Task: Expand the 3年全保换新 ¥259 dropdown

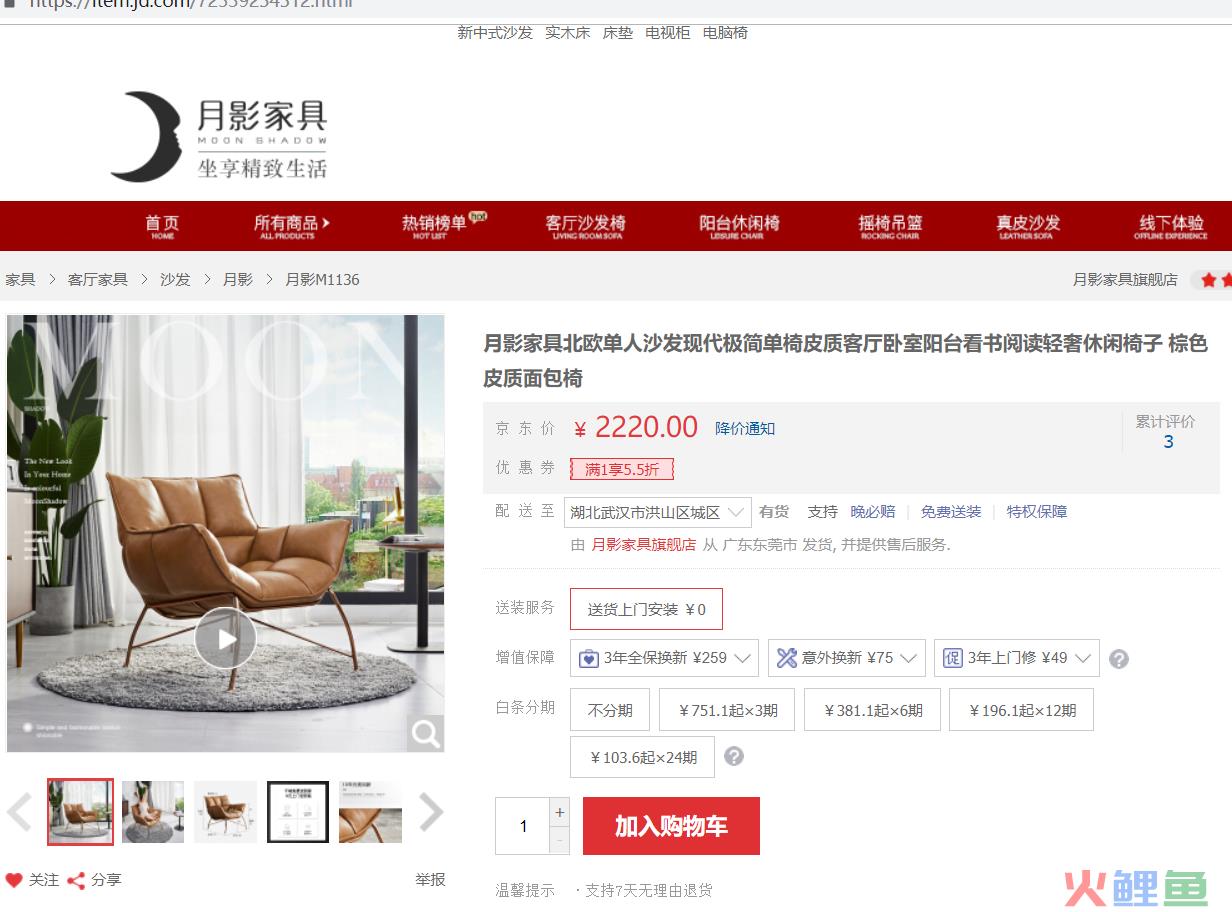Action: [664, 658]
